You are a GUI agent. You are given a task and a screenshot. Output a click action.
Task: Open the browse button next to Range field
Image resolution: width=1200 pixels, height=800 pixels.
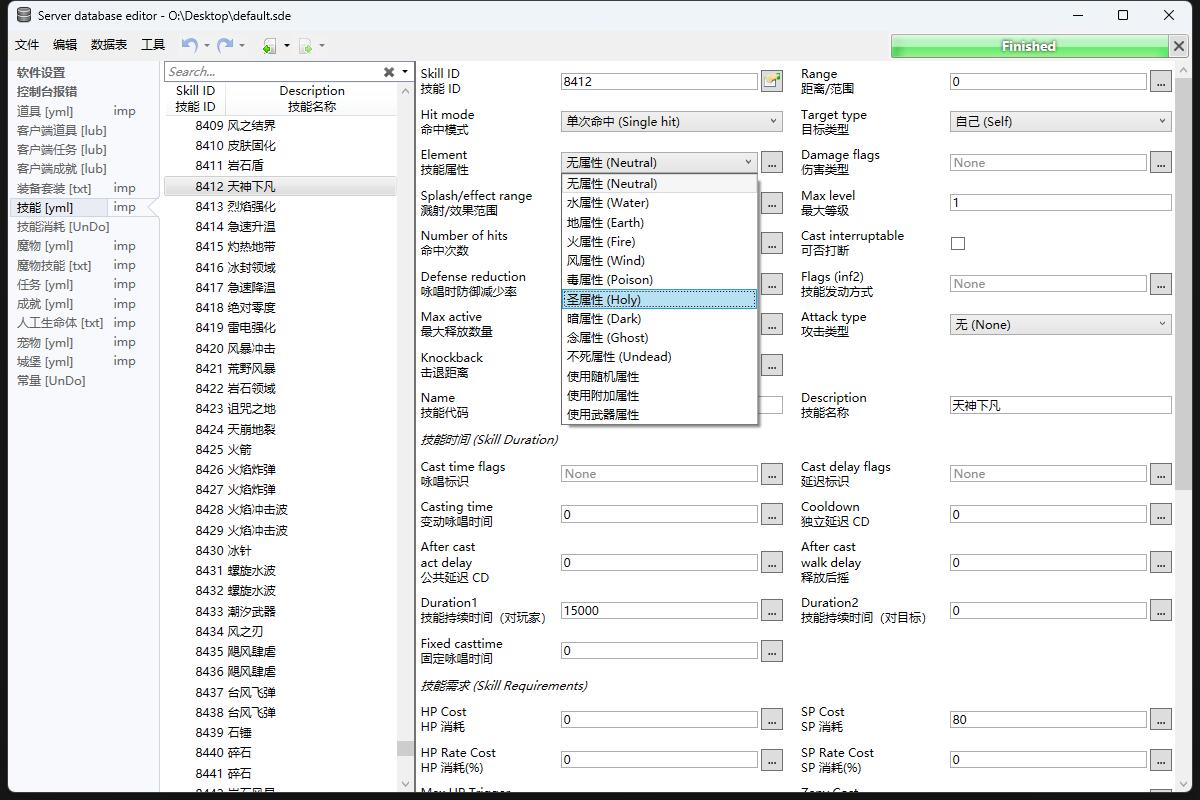coord(1160,82)
